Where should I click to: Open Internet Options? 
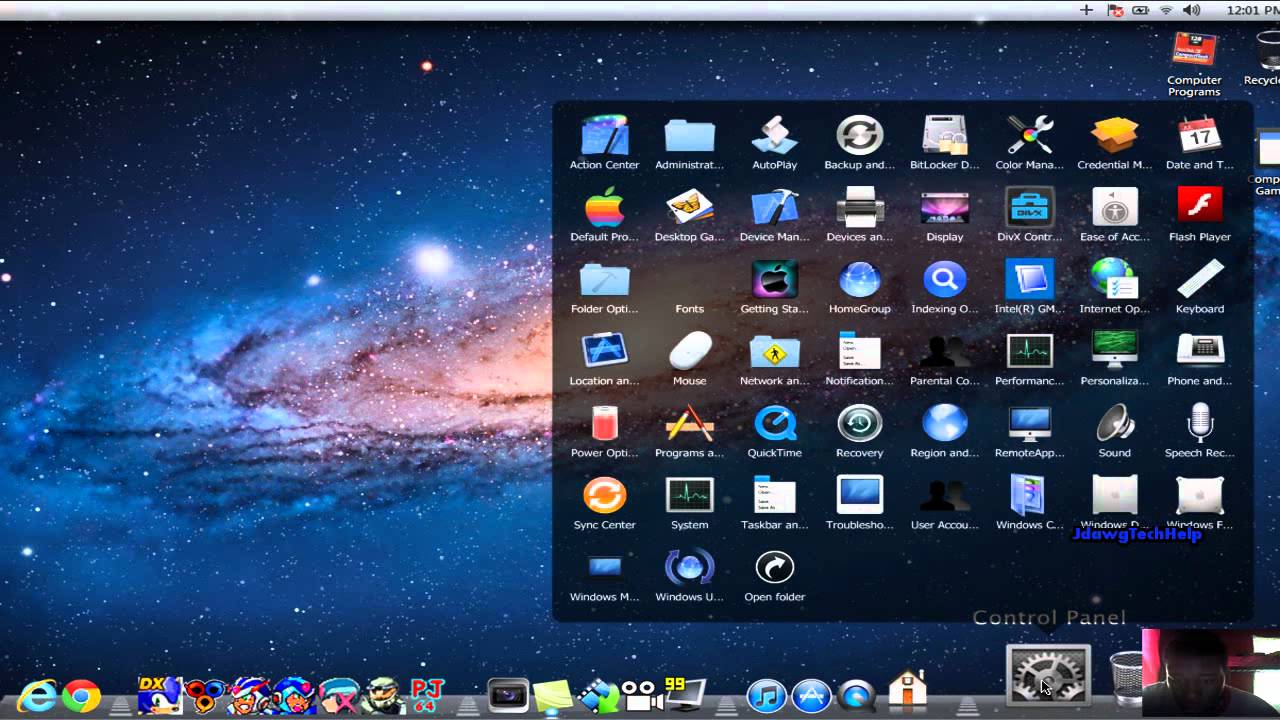pos(1114,283)
